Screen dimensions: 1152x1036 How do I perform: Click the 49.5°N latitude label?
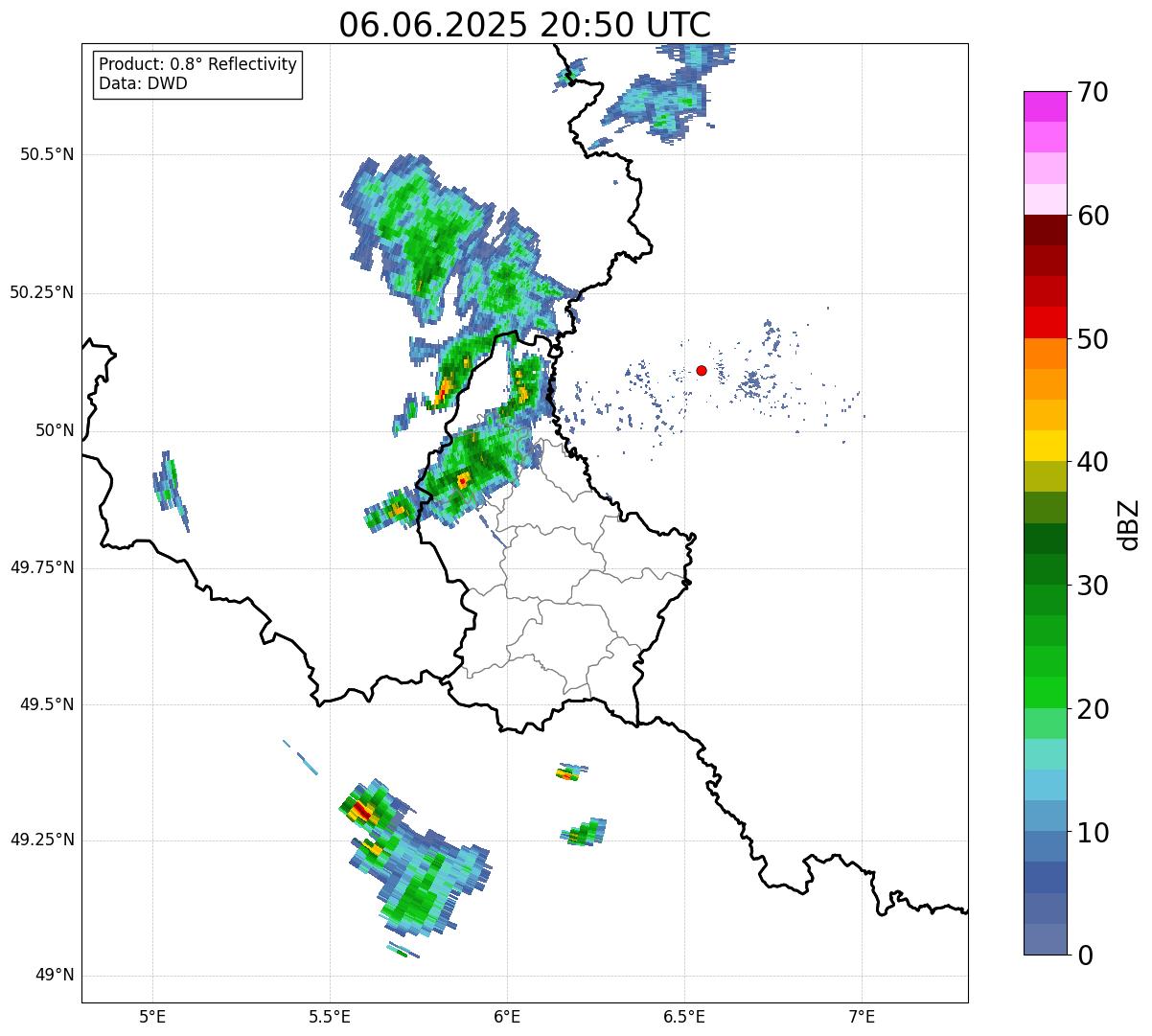pos(47,704)
